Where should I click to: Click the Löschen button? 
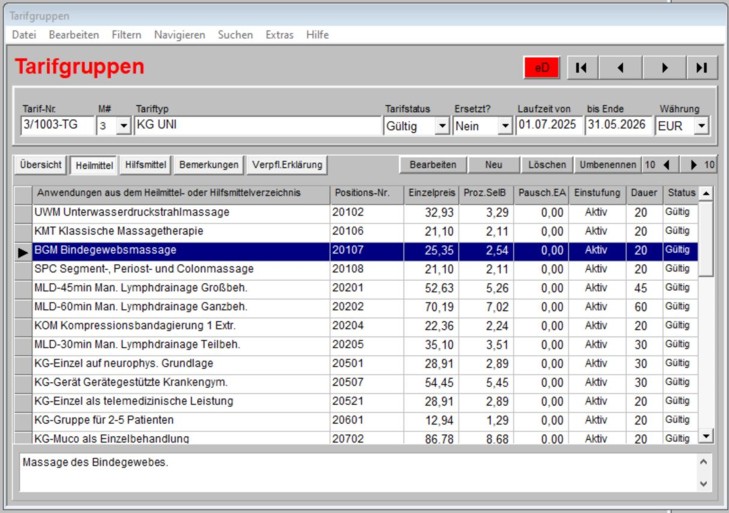[x=546, y=164]
